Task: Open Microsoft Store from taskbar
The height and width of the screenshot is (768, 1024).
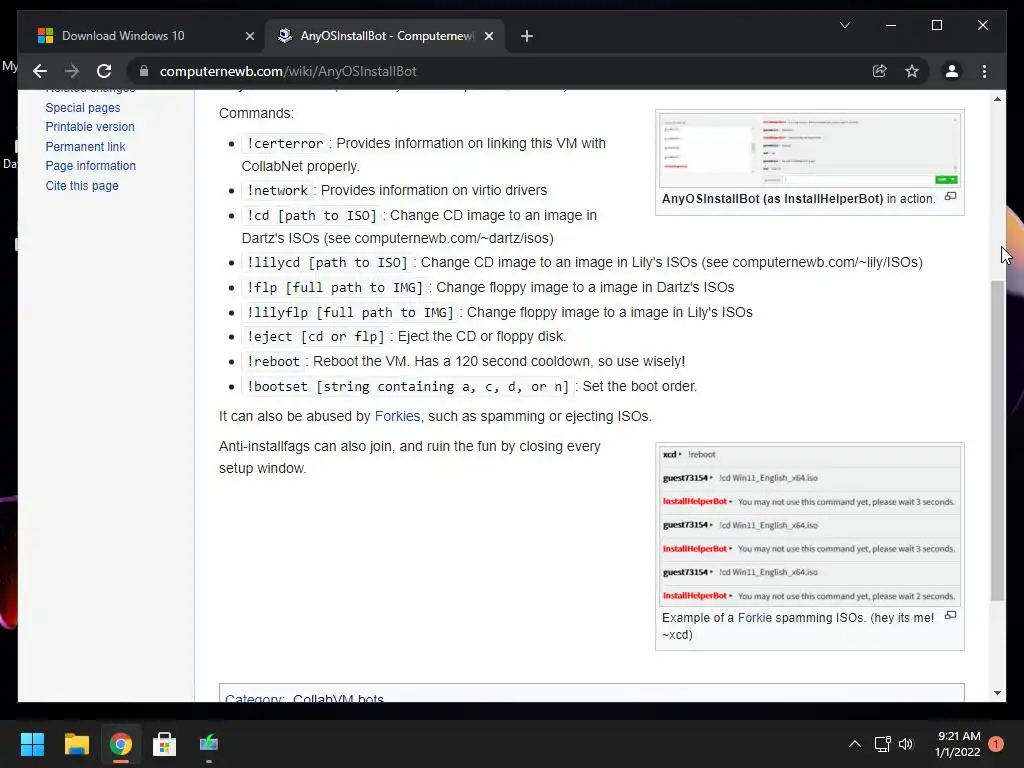Action: click(164, 744)
